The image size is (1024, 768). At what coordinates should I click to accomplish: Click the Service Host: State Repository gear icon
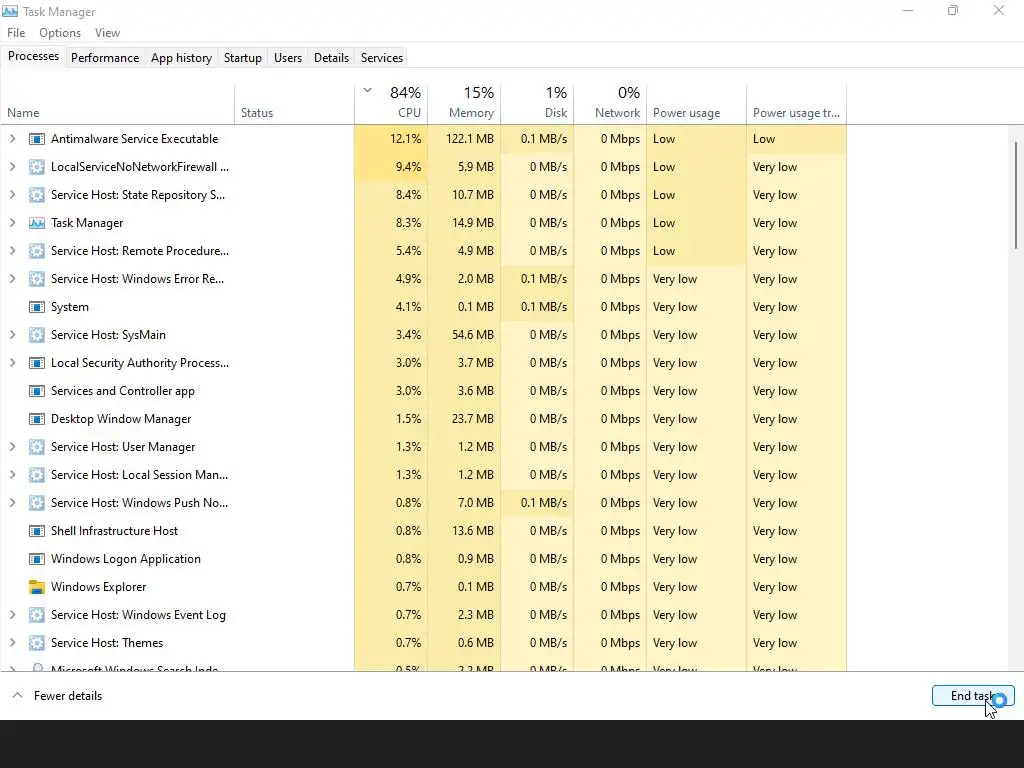point(37,195)
